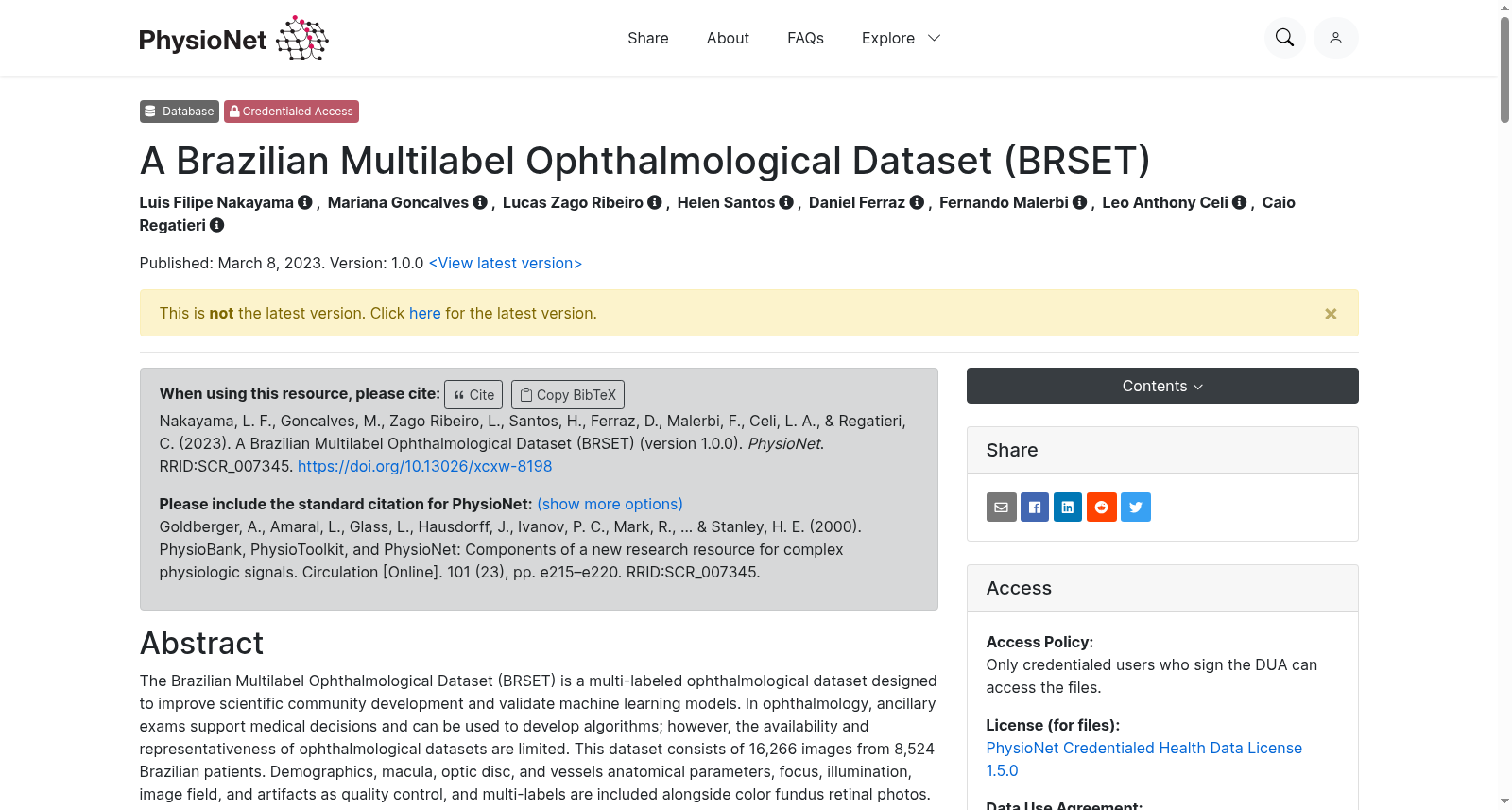Screen dimensions: 1512x810
Task: Show info for Caio Regatieri
Action: coord(217,225)
